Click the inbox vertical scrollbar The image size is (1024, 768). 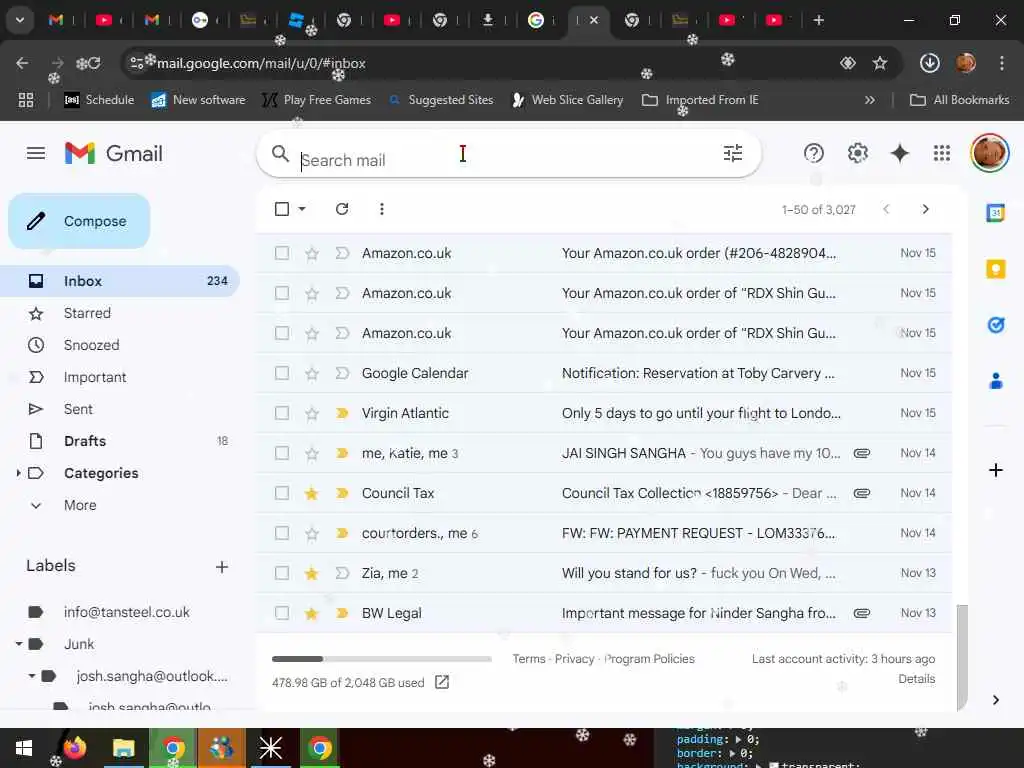(x=962, y=656)
